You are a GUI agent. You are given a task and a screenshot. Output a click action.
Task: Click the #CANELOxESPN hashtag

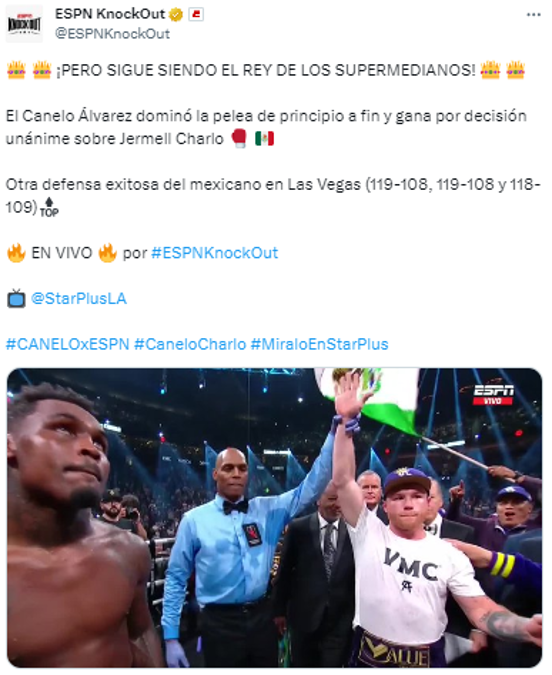pyautogui.click(x=68, y=344)
